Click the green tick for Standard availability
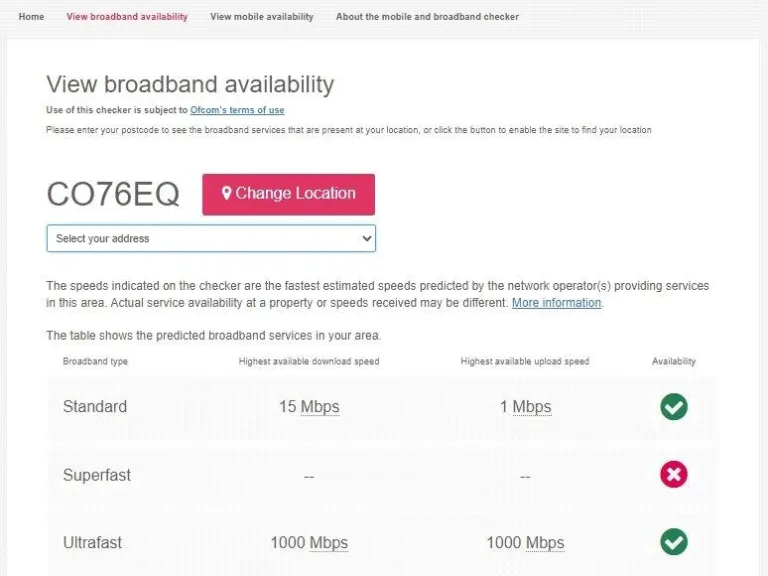Viewport: 768px width, 576px height. 673,407
